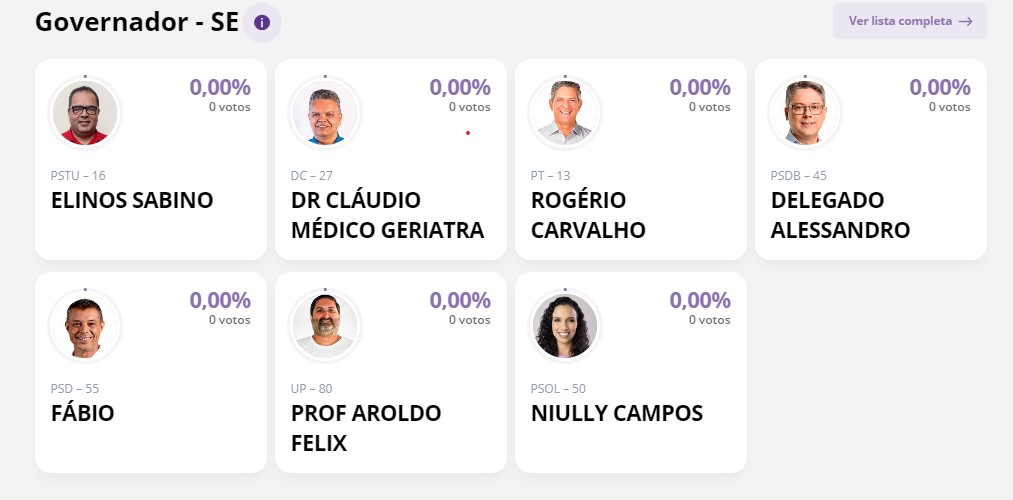Click the info icon beside Governador - SE
1013x500 pixels.
coord(262,22)
